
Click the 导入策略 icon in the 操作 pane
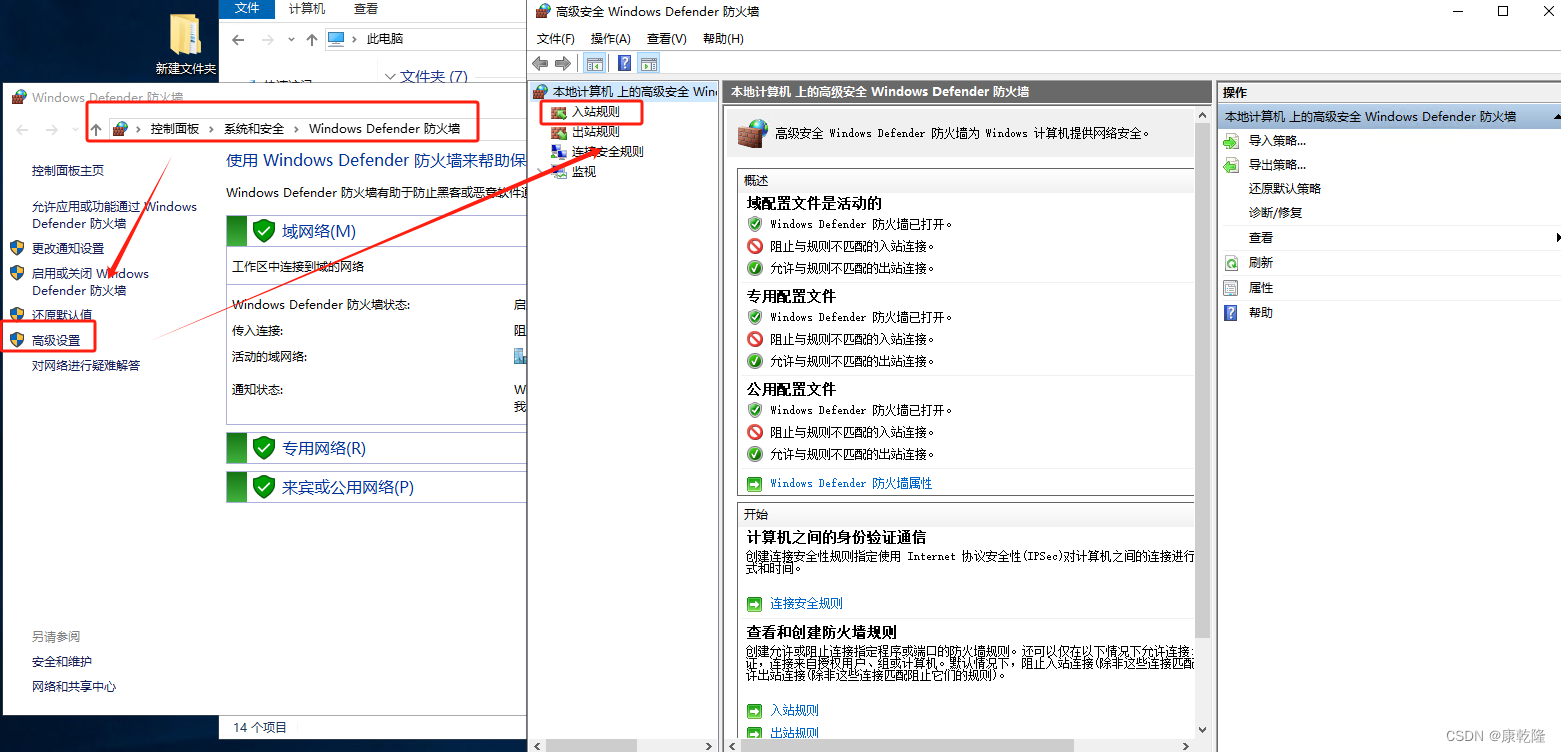click(1230, 140)
